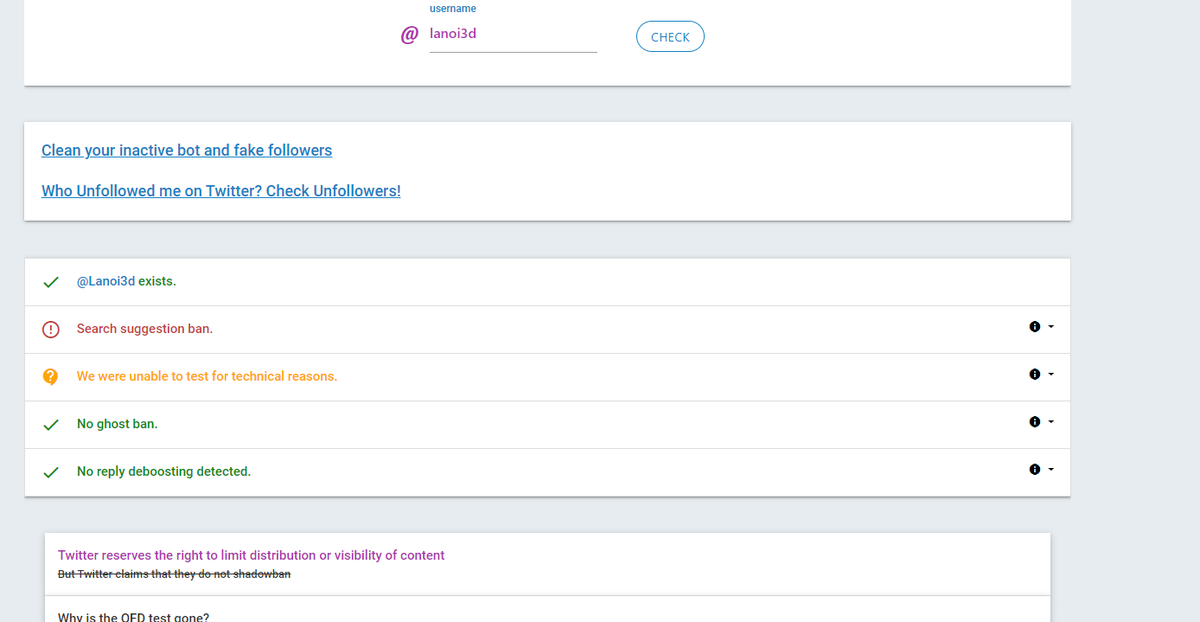This screenshot has height=622, width=1200.
Task: Open Who Unfollowed me on Twitter link
Action: coord(221,190)
